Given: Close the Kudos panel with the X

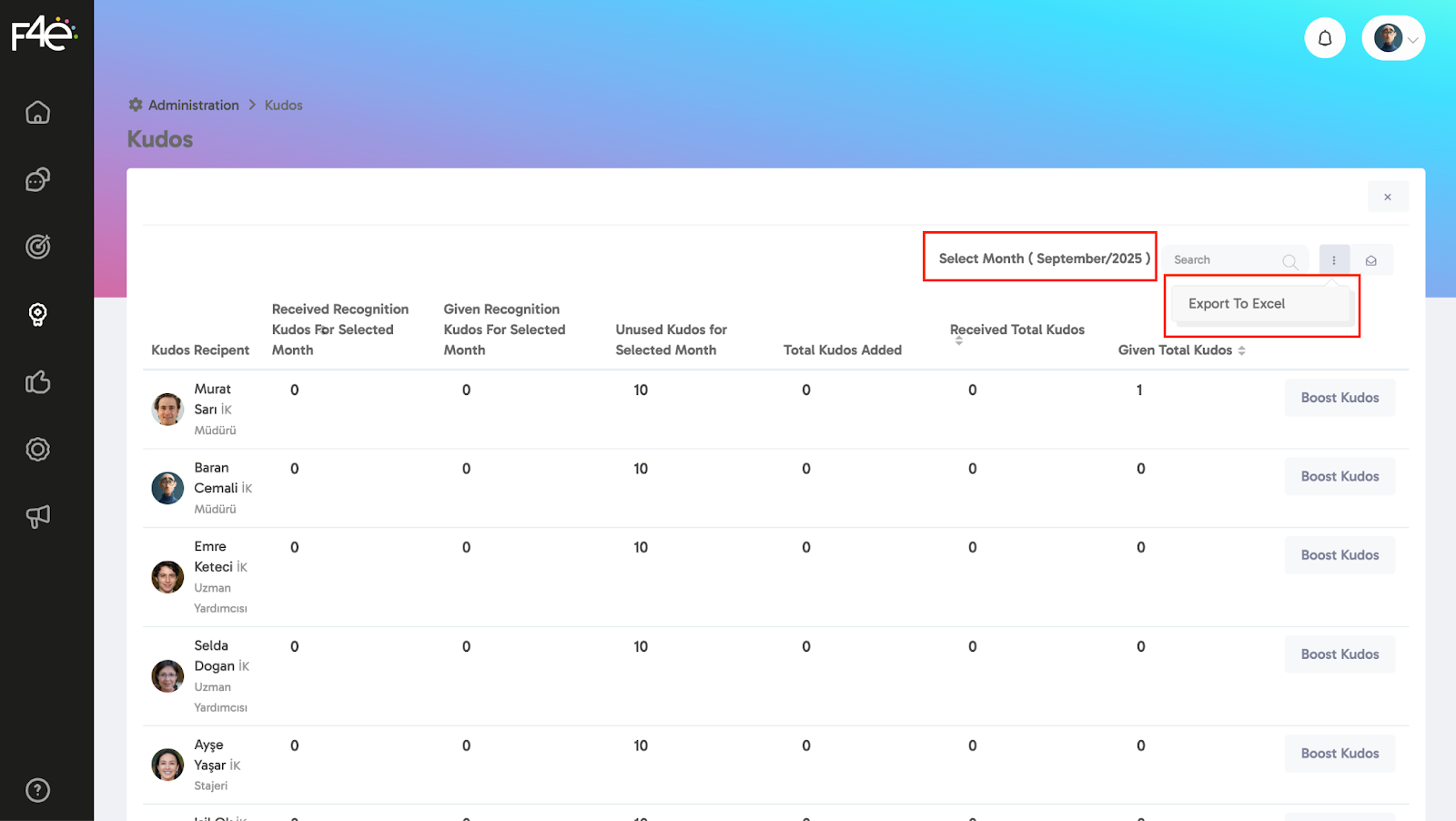Looking at the screenshot, I should [1387, 197].
